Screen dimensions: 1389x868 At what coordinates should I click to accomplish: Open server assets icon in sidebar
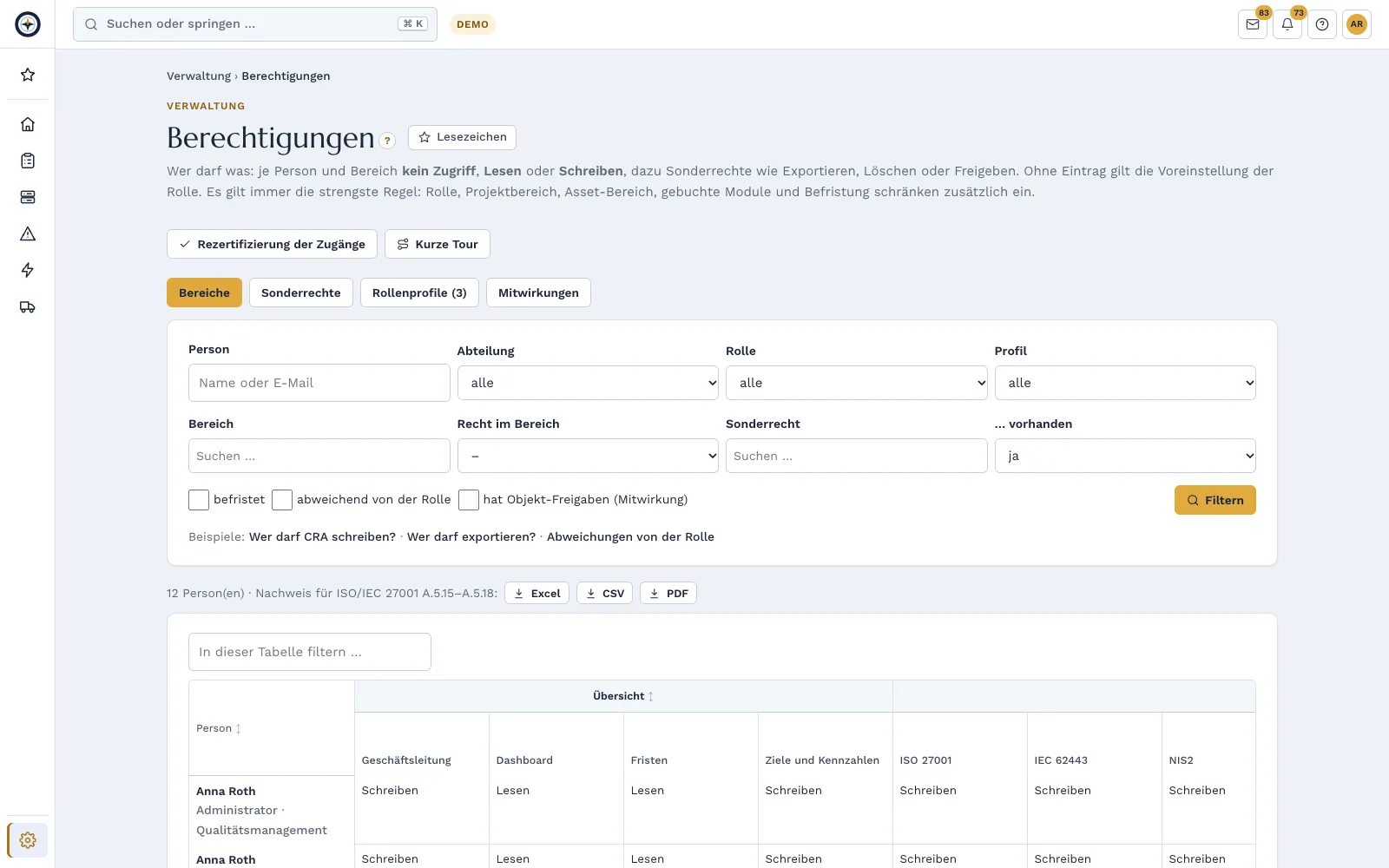[x=28, y=197]
